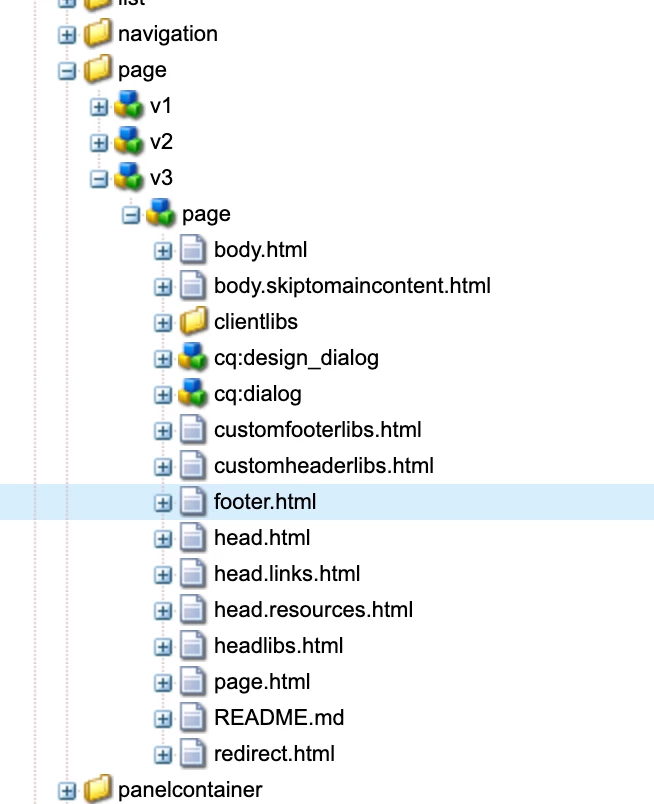Viewport: 654px width, 804px height.
Task: Click the cubes icon of the page node under v3
Action: tap(161, 213)
